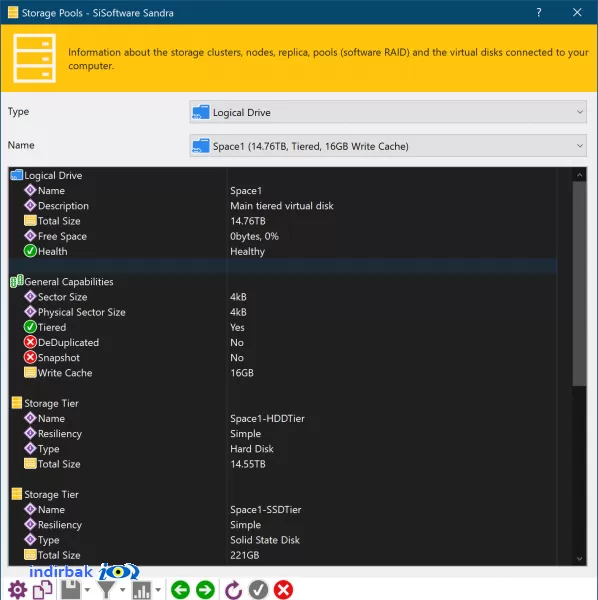The height and width of the screenshot is (600, 598).
Task: Click the grey checkmark OK button
Action: pyautogui.click(x=258, y=590)
